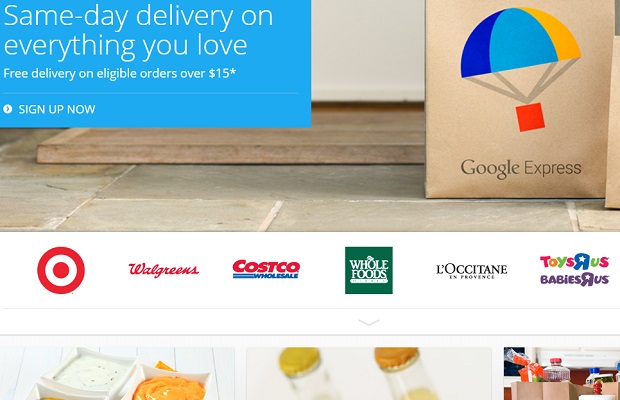Screen dimensions: 620x400
Task: Click the Google Express parachute logo
Action: click(521, 70)
